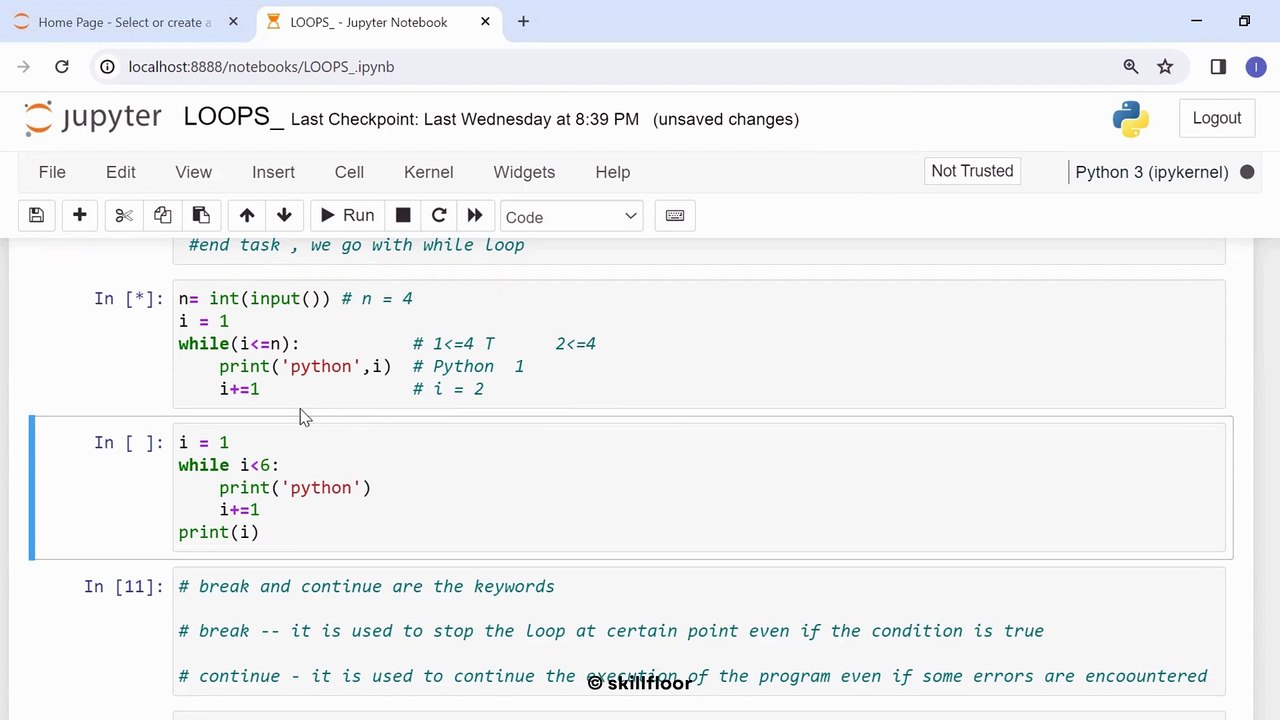
Task: Click the kernel busy indicator circle
Action: [x=1247, y=172]
